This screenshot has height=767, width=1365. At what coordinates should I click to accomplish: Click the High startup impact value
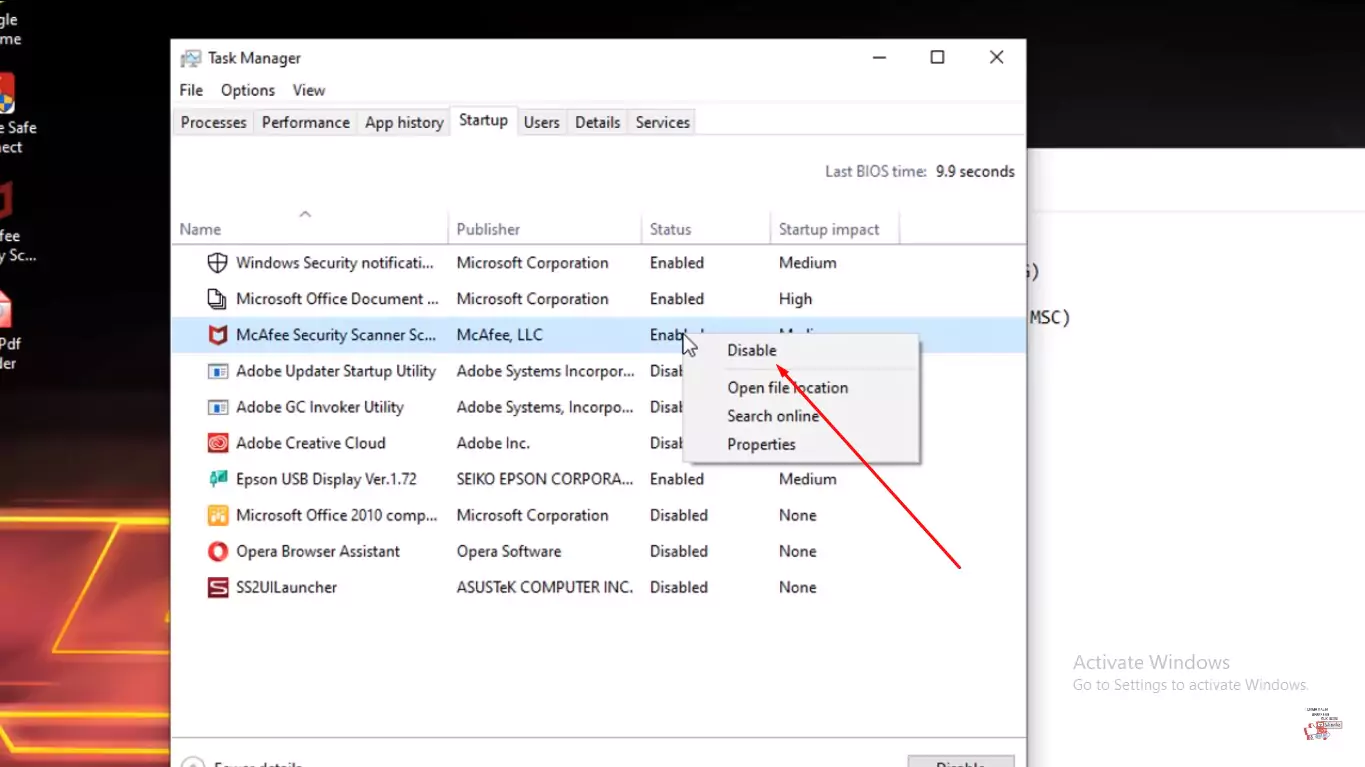796,299
